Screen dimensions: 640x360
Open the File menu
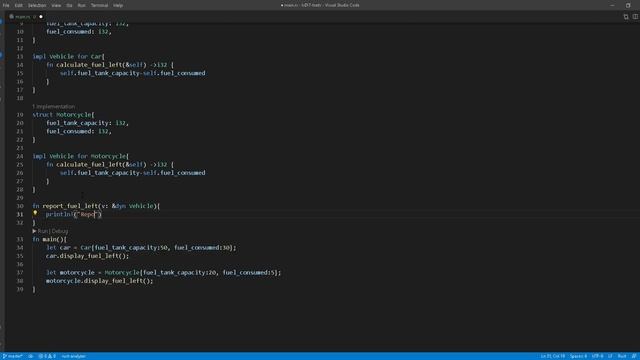6,5
